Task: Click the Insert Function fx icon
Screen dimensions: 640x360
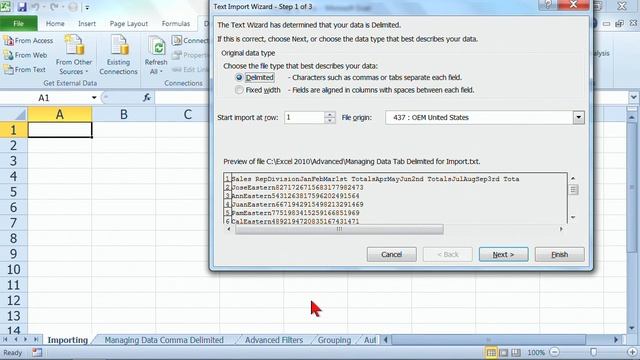Action: [147, 98]
